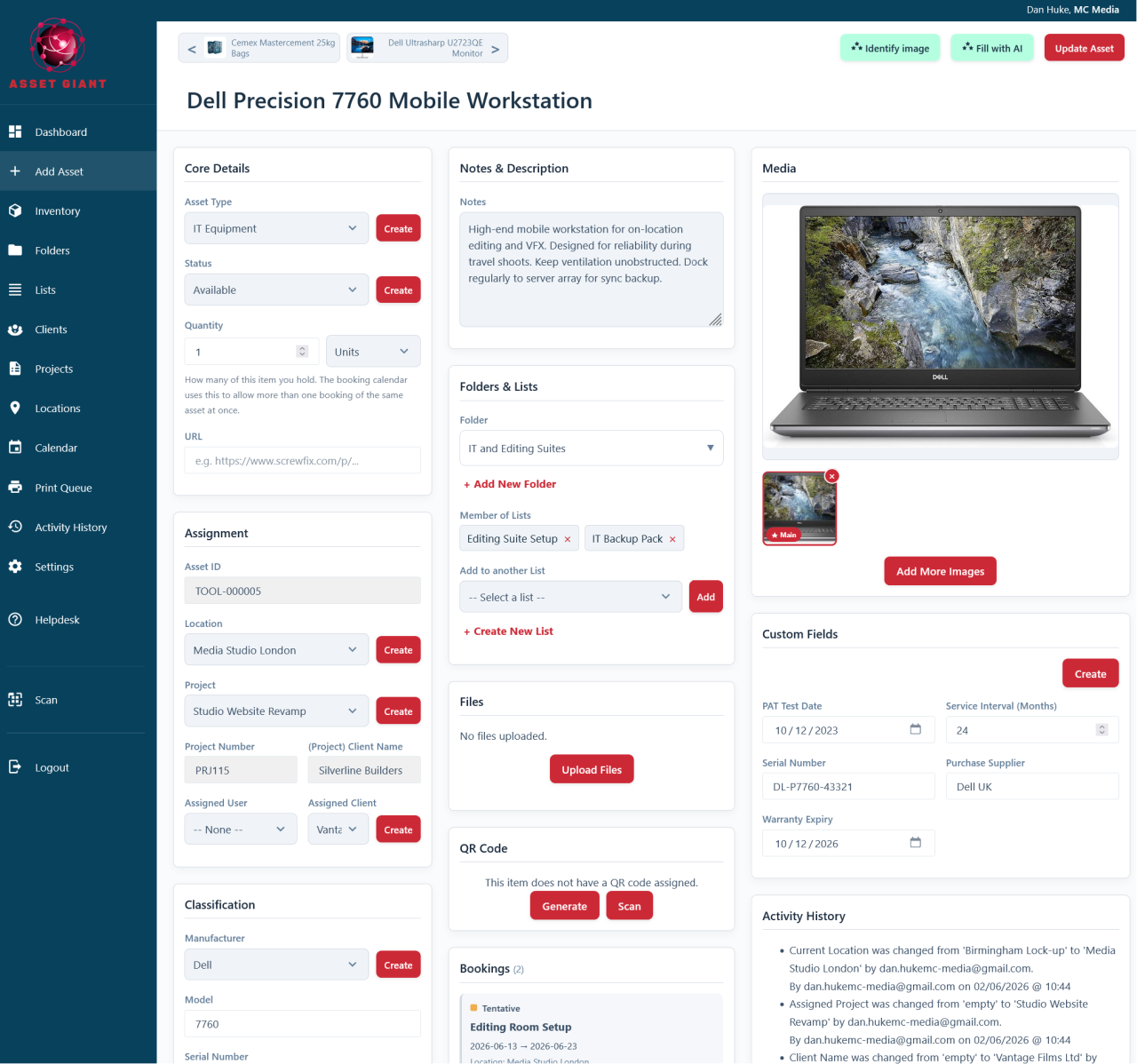1137x1064 pixels.
Task: Click the Create New List link
Action: (x=508, y=631)
